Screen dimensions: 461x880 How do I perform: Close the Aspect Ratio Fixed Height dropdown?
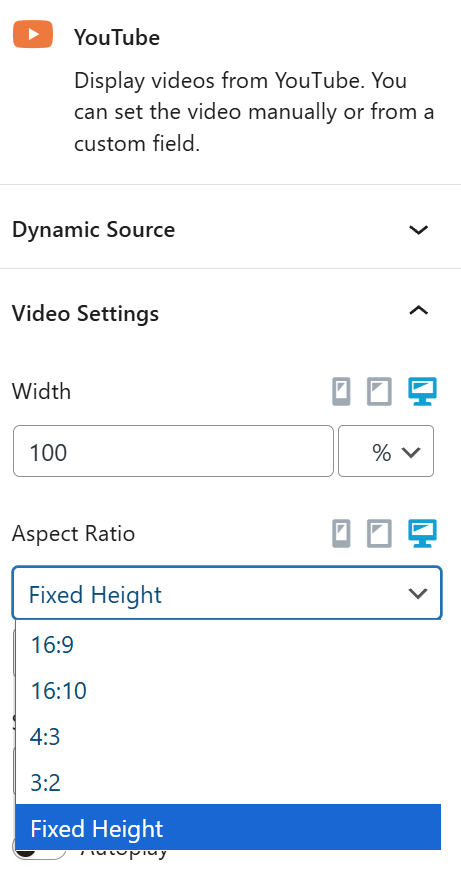coord(227,594)
